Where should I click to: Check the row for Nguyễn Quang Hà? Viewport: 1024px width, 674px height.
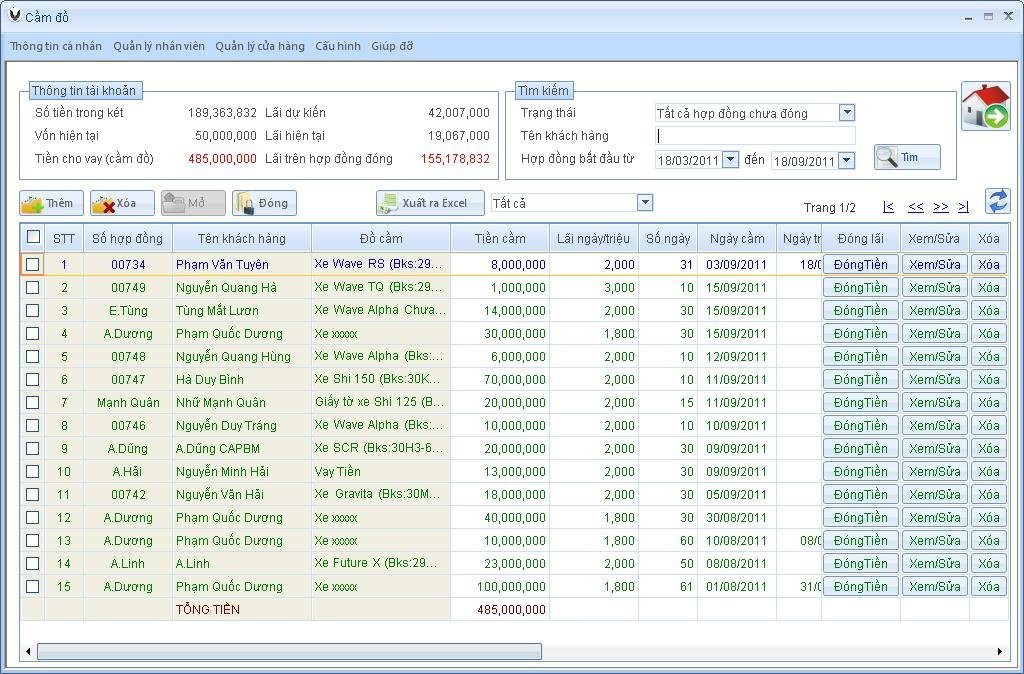(33, 287)
